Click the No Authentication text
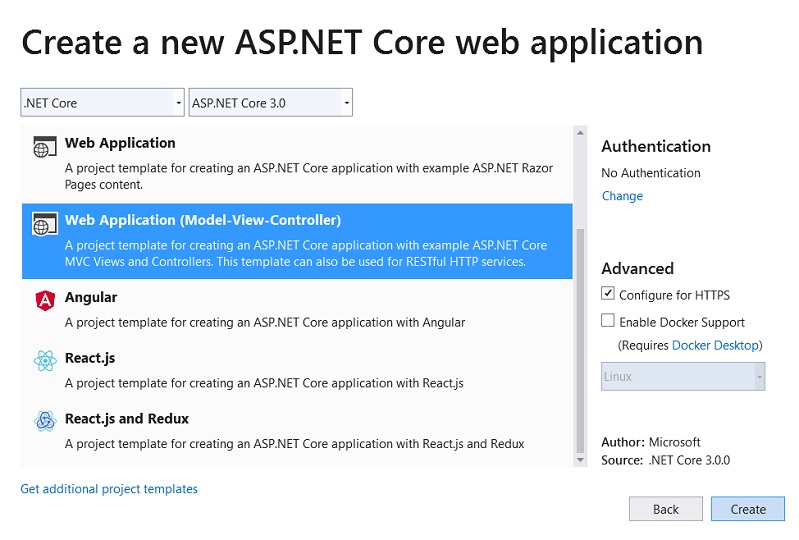This screenshot has width=799, height=540. click(651, 173)
